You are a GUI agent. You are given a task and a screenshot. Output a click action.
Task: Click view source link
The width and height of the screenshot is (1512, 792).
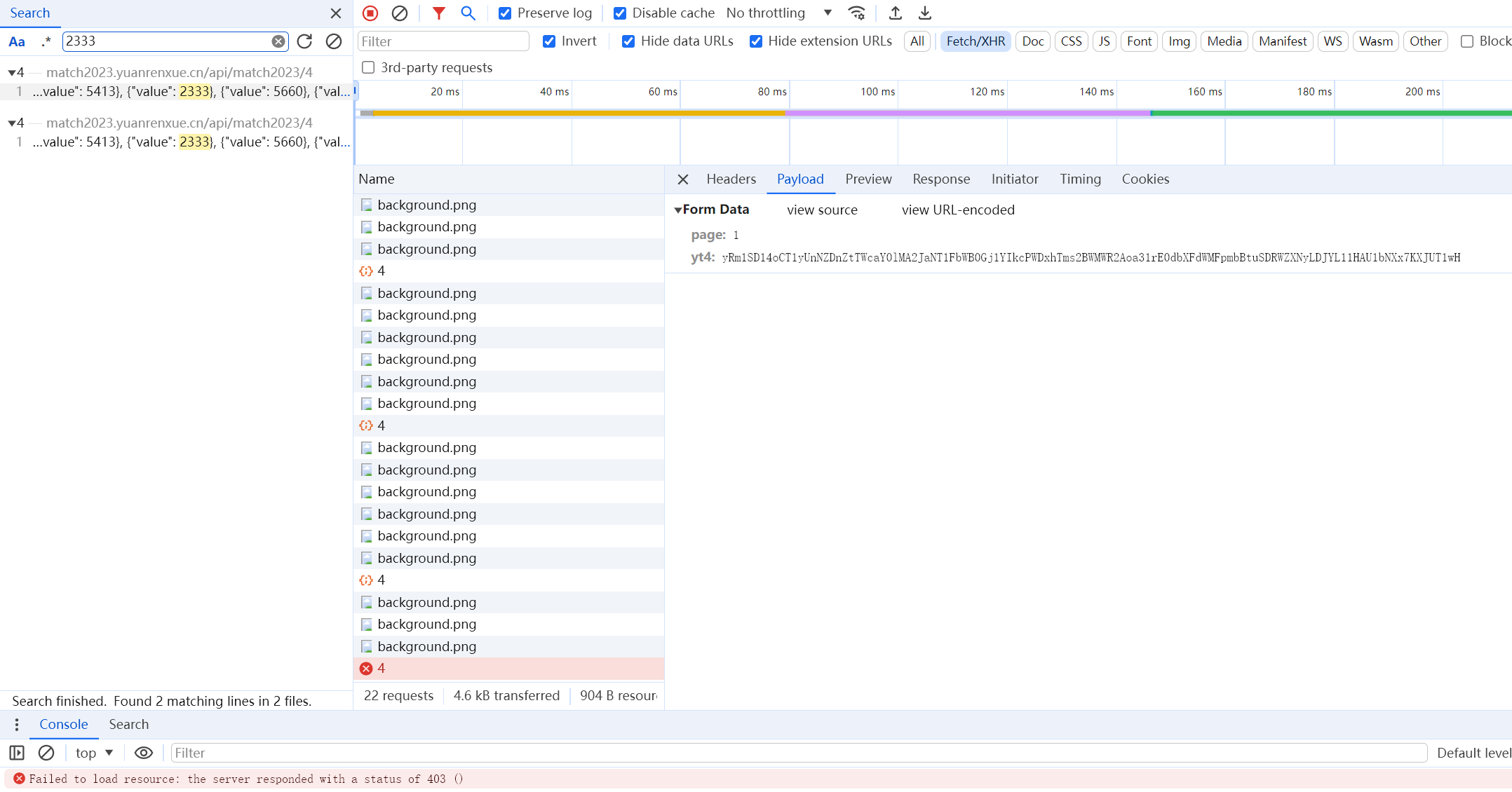point(822,210)
